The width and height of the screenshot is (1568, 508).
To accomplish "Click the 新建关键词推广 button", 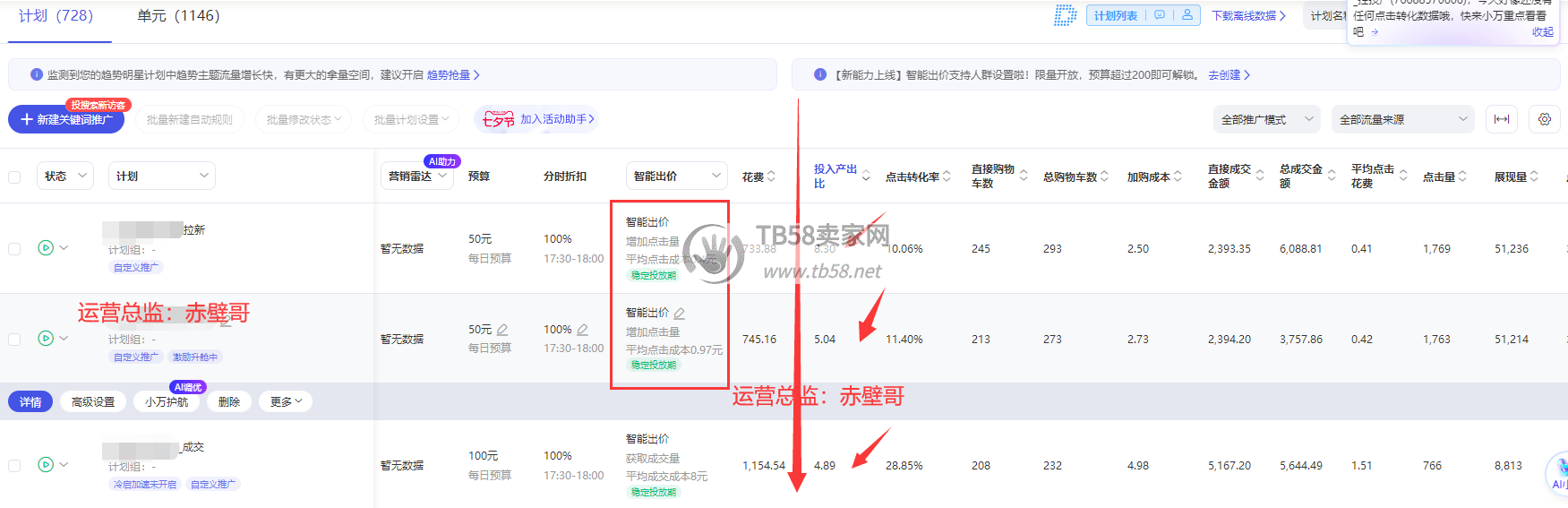I will click(66, 120).
